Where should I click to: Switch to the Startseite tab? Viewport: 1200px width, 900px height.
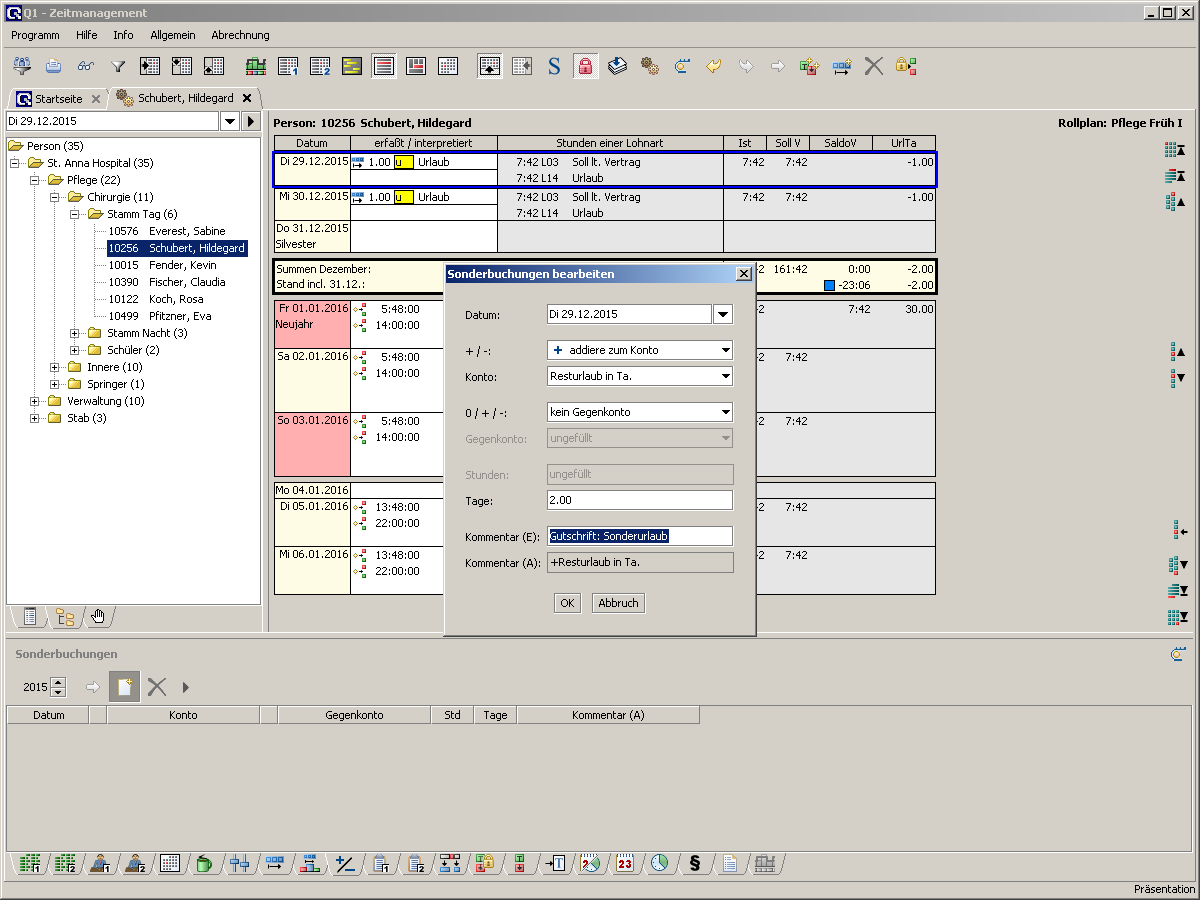pyautogui.click(x=58, y=99)
